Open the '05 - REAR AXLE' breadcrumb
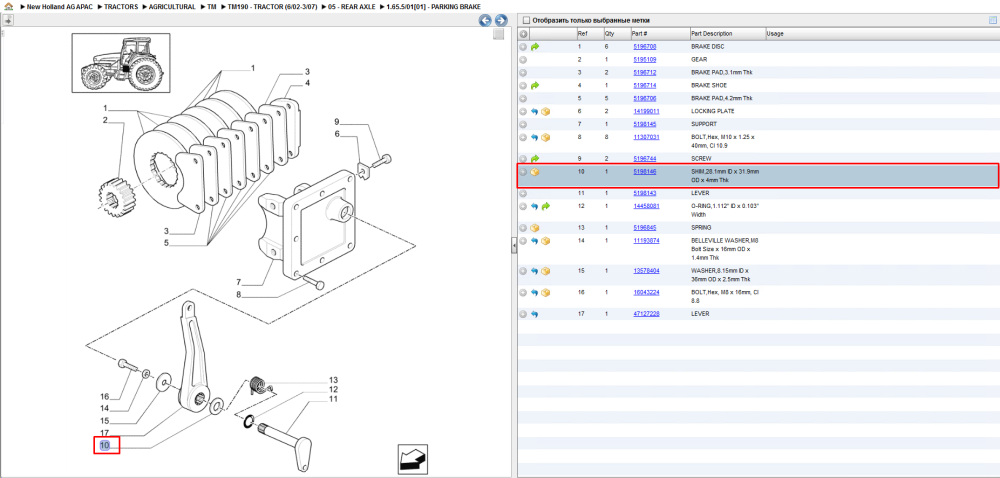 [352, 6]
